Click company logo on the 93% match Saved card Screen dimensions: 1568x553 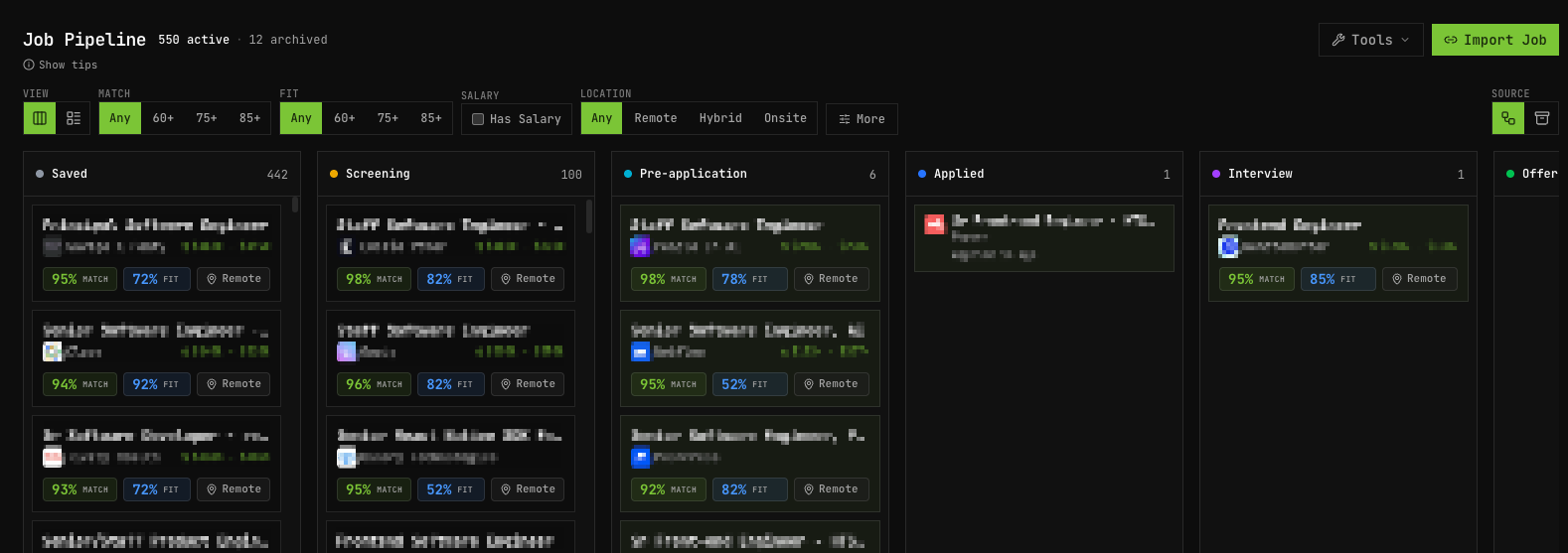tap(53, 457)
